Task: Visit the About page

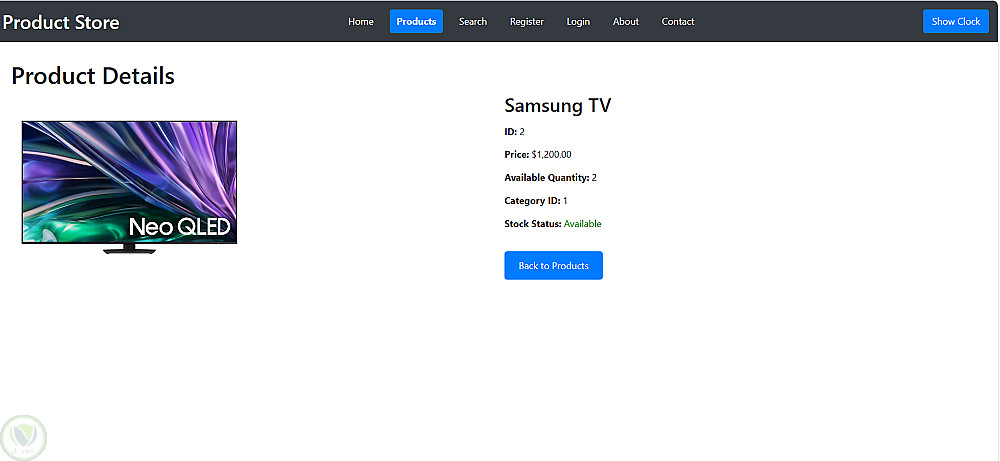Action: point(626,22)
